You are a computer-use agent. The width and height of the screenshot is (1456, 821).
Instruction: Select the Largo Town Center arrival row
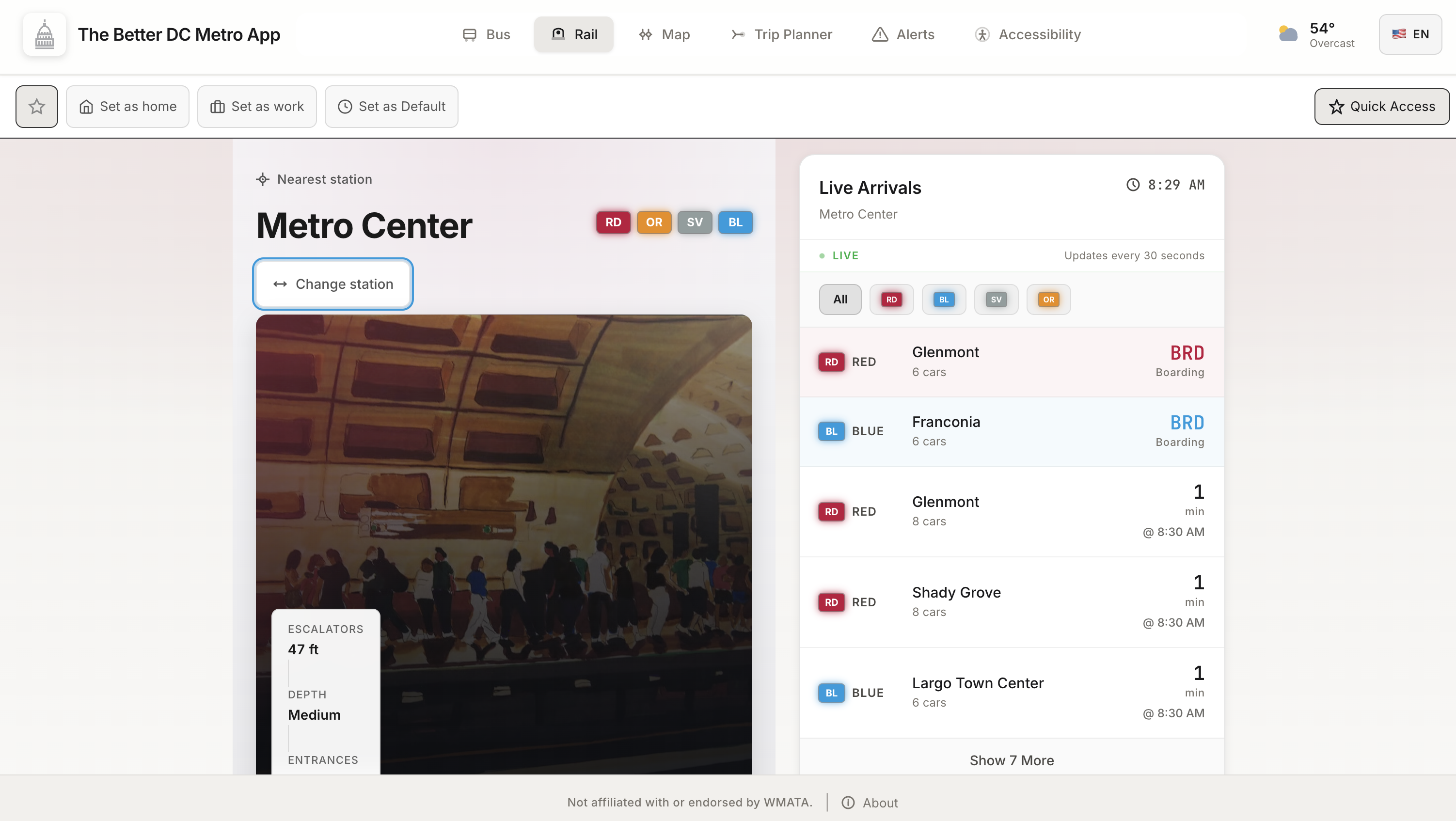1012,693
